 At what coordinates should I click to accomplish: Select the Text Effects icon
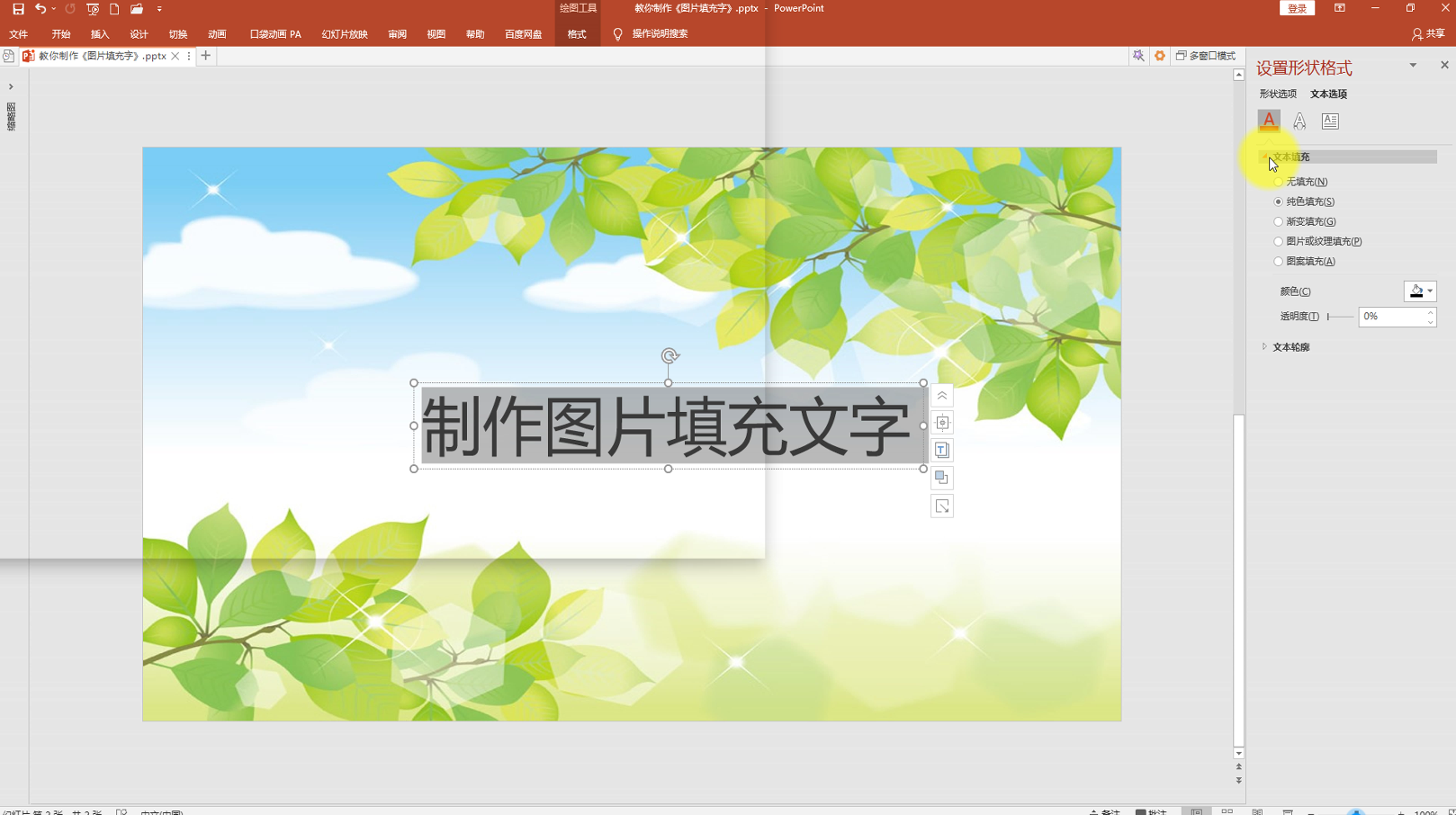(1299, 121)
